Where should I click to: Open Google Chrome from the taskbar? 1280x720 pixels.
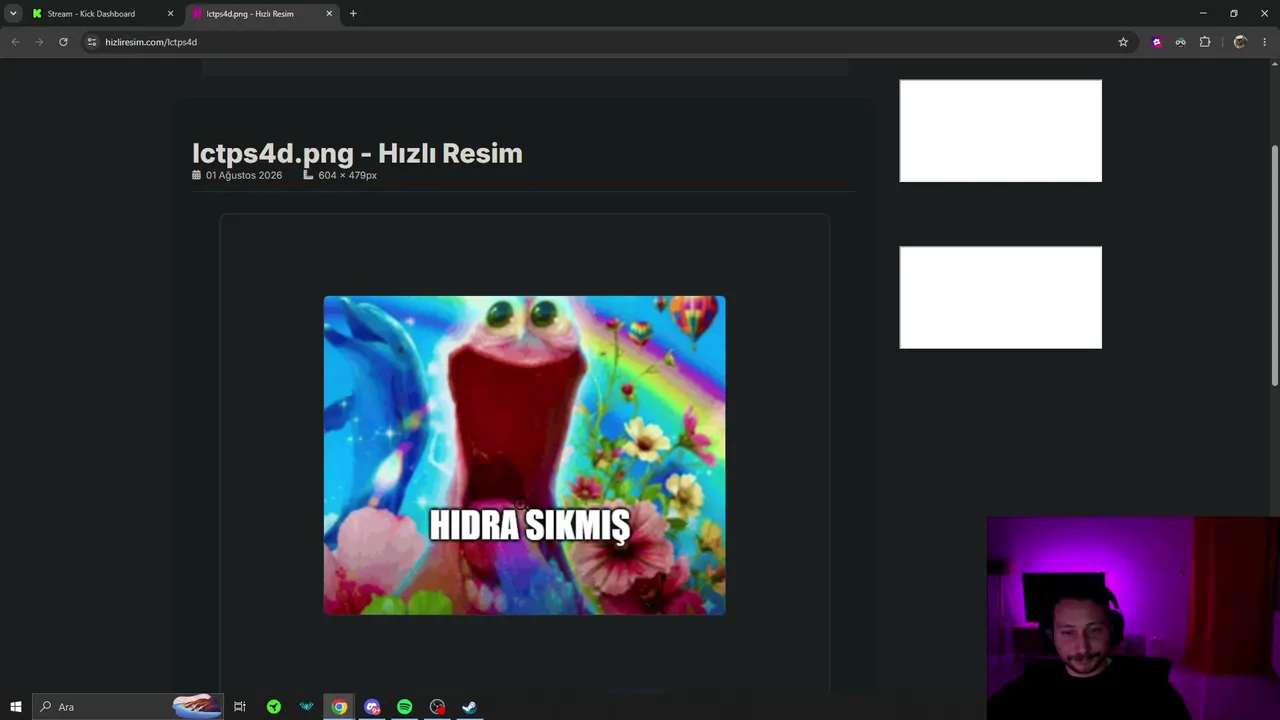point(340,707)
